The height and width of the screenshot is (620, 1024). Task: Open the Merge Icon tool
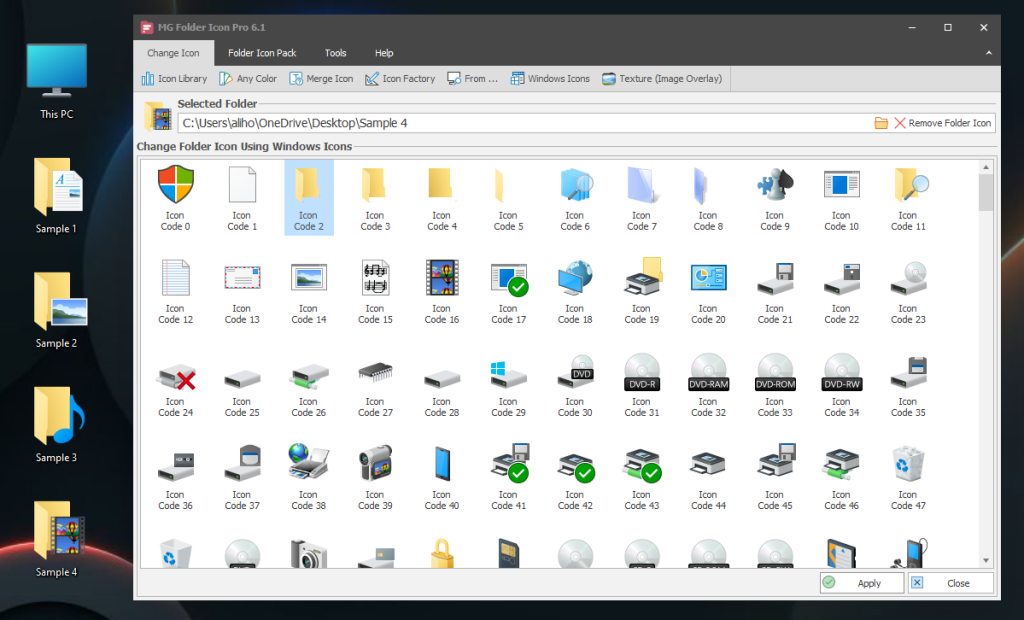(321, 78)
